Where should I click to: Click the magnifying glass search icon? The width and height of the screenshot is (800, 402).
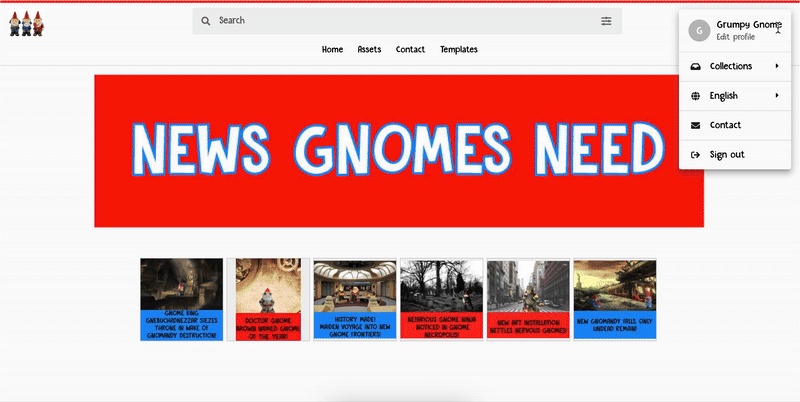206,21
